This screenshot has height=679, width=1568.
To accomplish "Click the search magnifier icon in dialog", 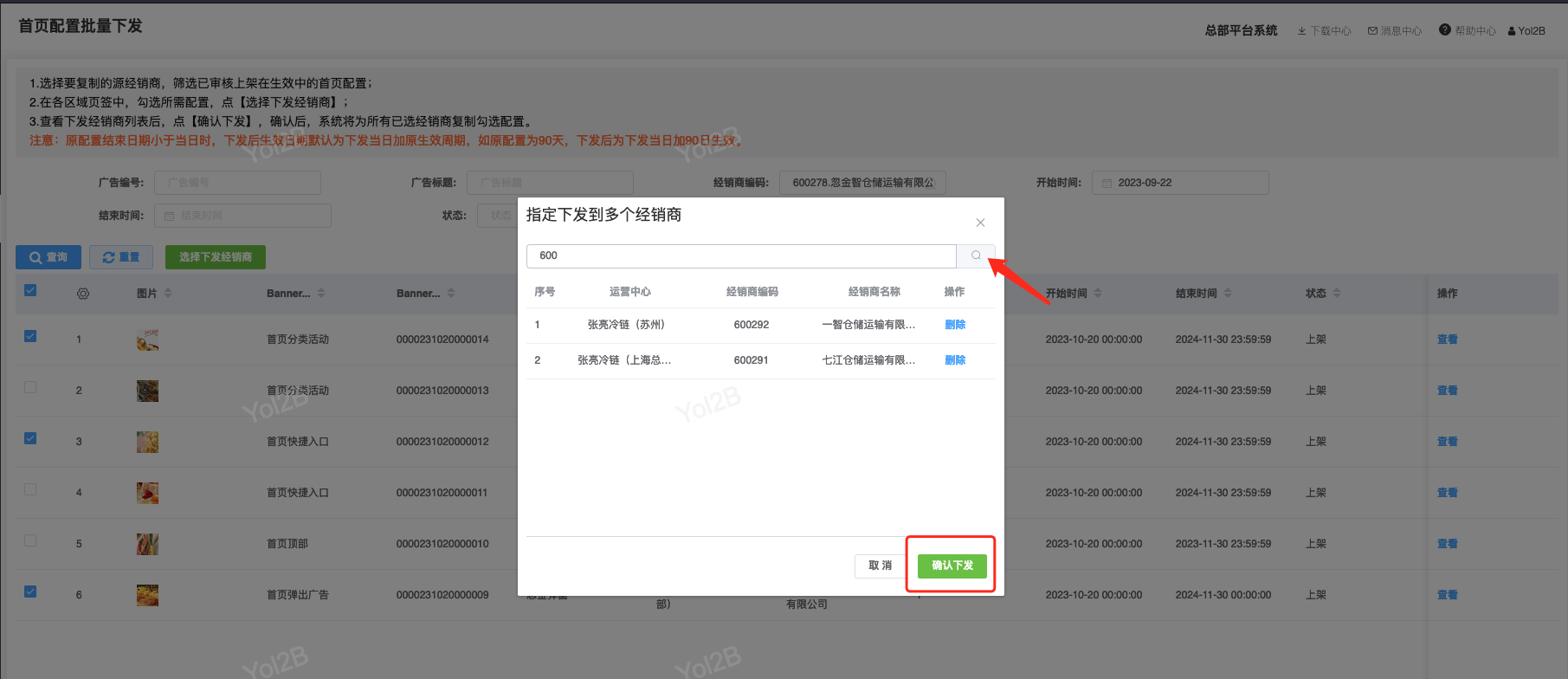I will (x=976, y=255).
